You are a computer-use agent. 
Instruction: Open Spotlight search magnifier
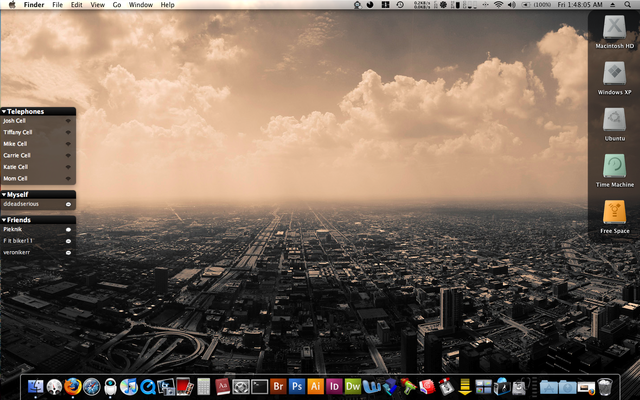pos(627,4)
